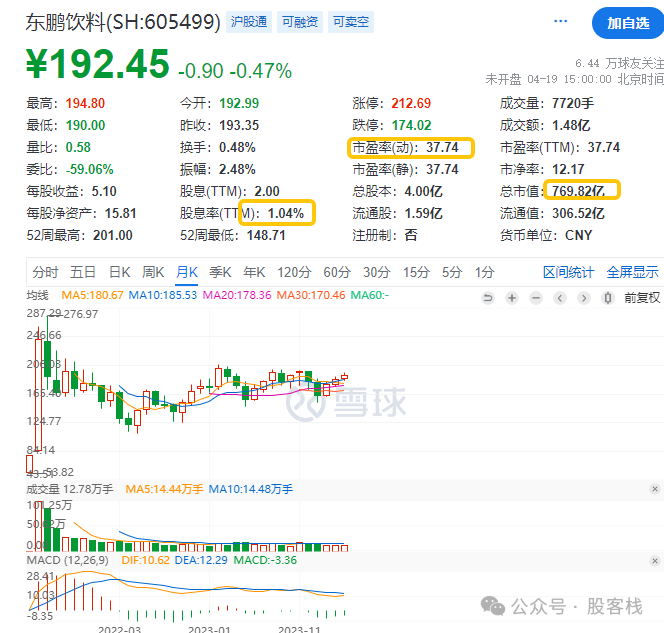Screen dimensions: 664x633
Task: Click the stock title 东鹏饮料(SH:605499)
Action: (x=123, y=22)
